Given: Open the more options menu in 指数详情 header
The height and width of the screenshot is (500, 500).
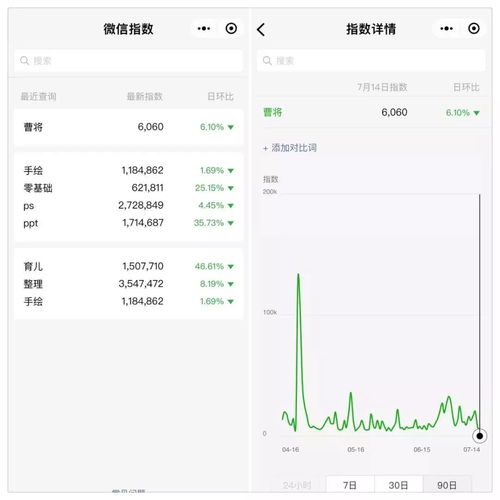Looking at the screenshot, I should 446,29.
